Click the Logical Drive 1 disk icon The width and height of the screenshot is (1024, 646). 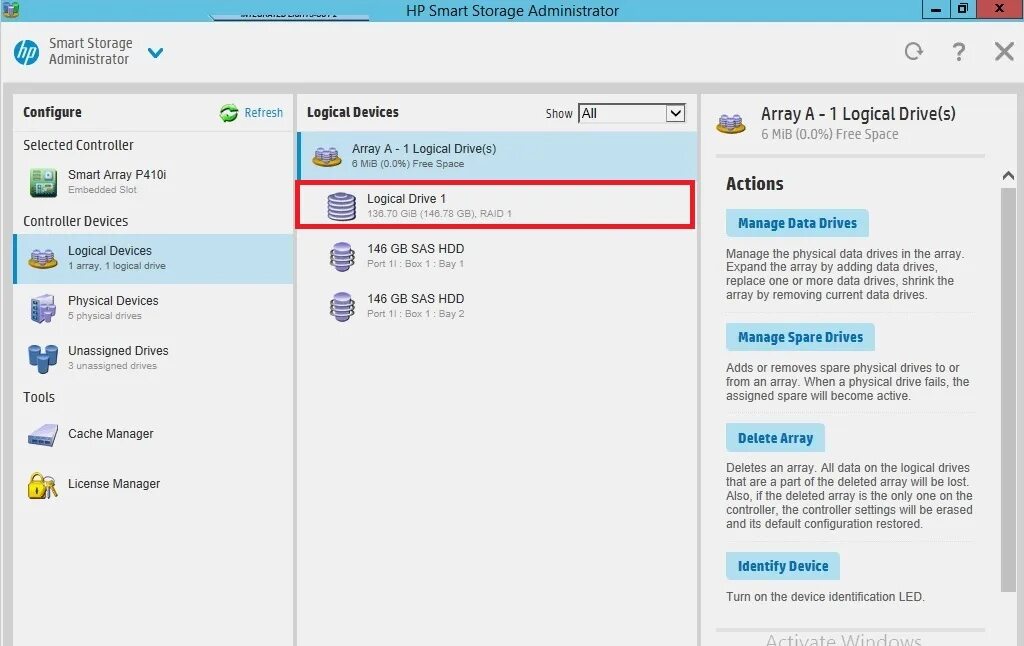(342, 206)
